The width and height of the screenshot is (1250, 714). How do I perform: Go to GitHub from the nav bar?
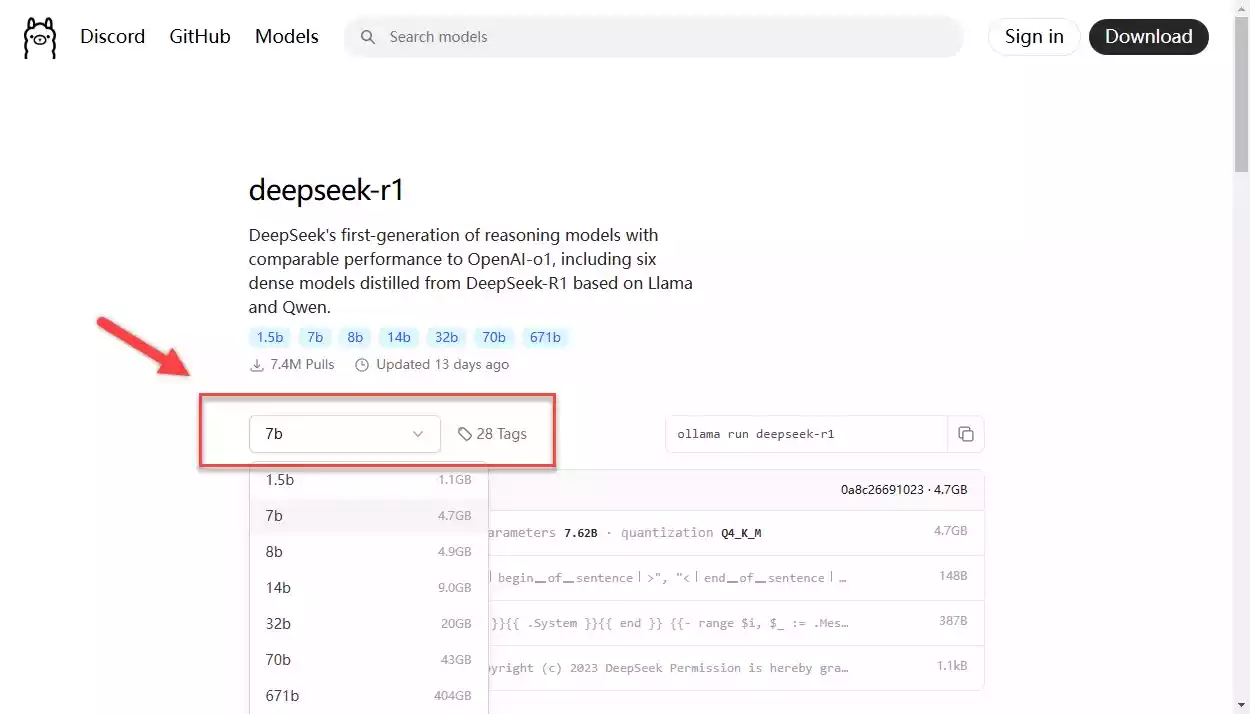pyautogui.click(x=200, y=37)
